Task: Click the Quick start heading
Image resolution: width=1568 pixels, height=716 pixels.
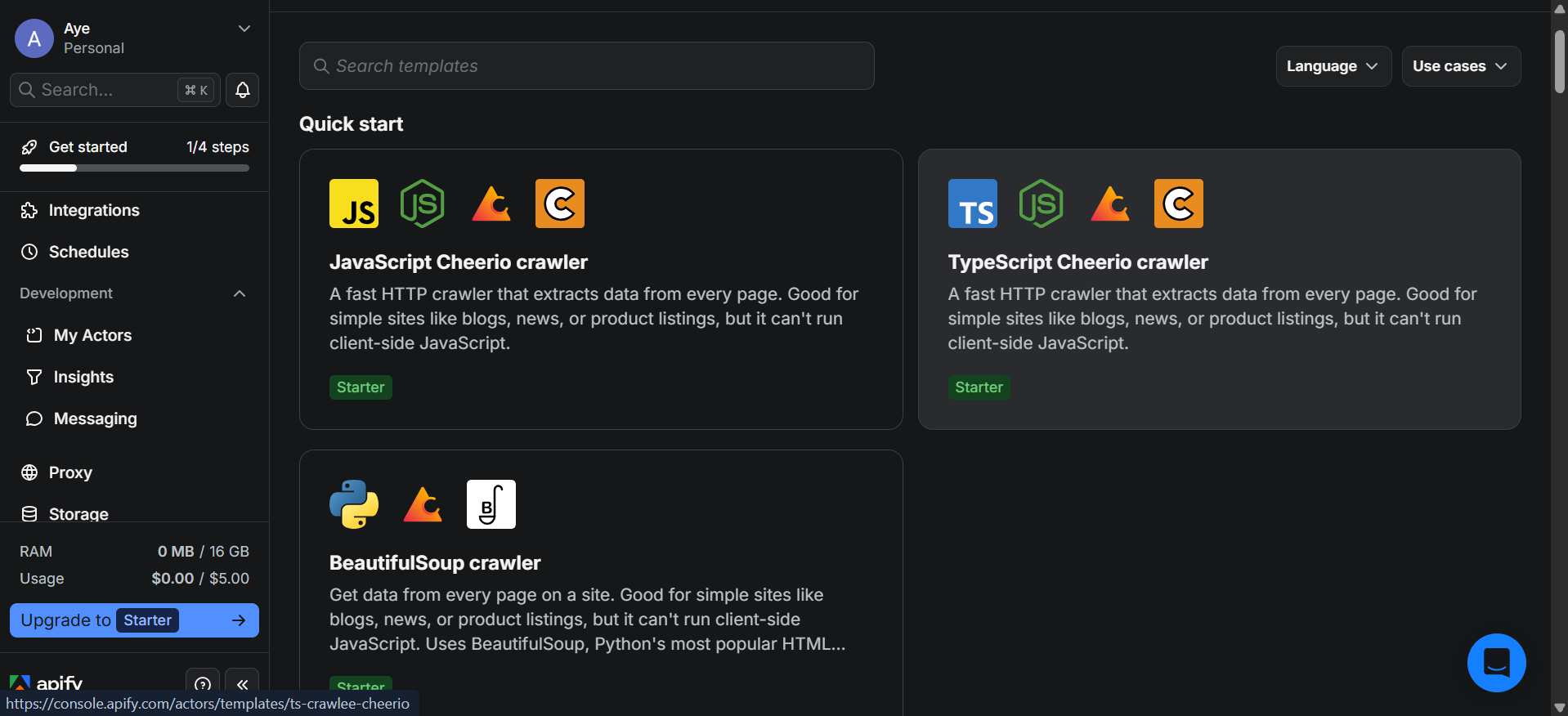Action: click(352, 124)
